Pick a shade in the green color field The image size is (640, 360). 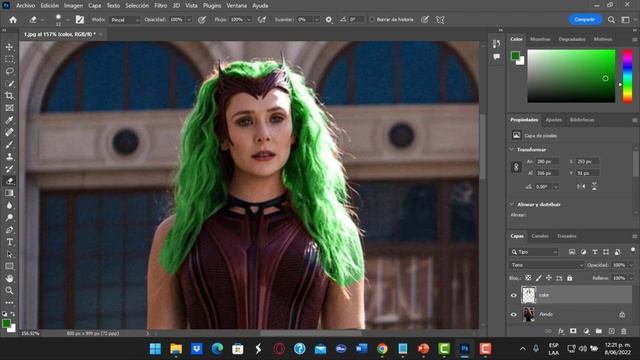(571, 76)
